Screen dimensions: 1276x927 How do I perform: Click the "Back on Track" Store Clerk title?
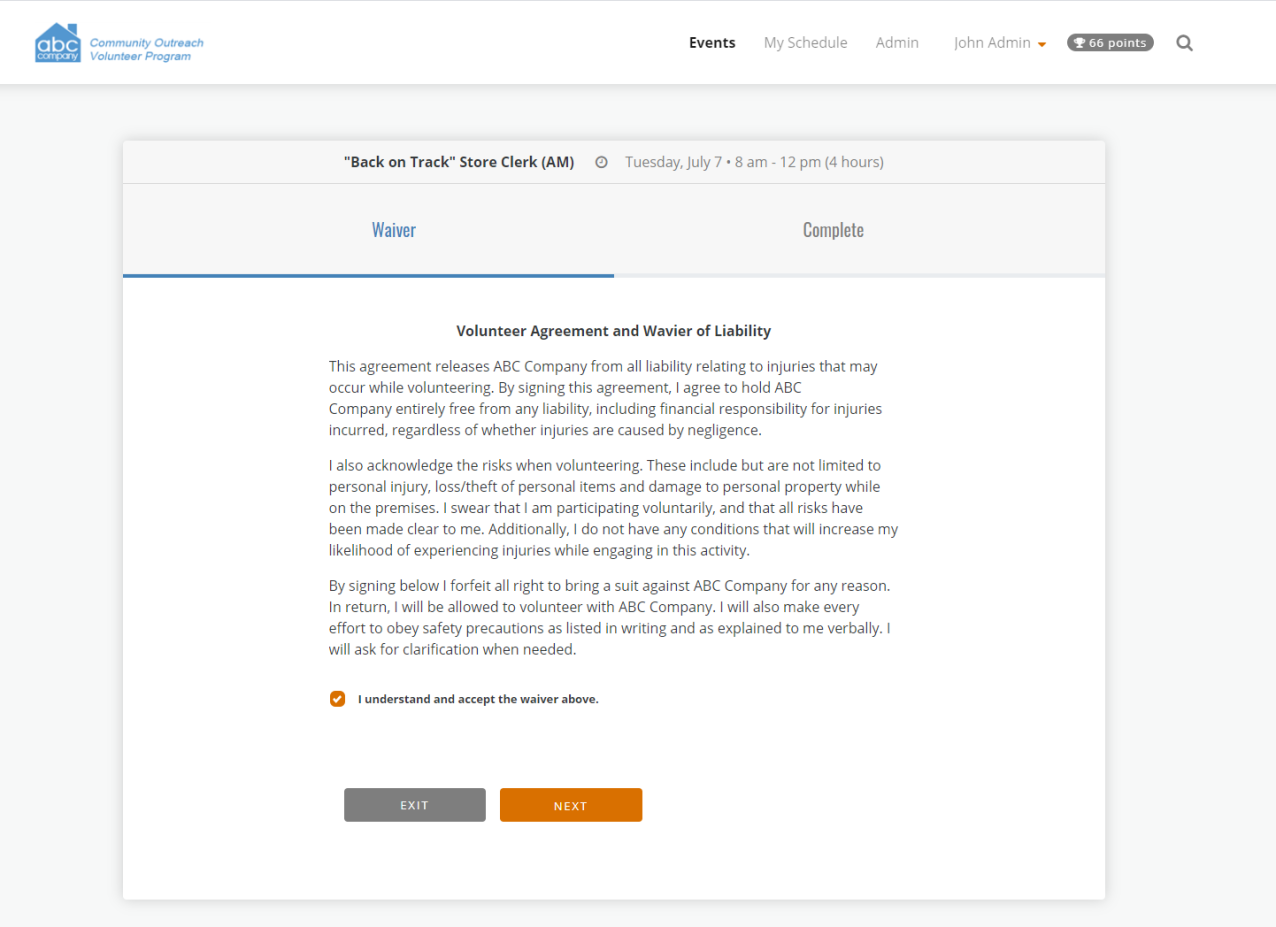[459, 161]
